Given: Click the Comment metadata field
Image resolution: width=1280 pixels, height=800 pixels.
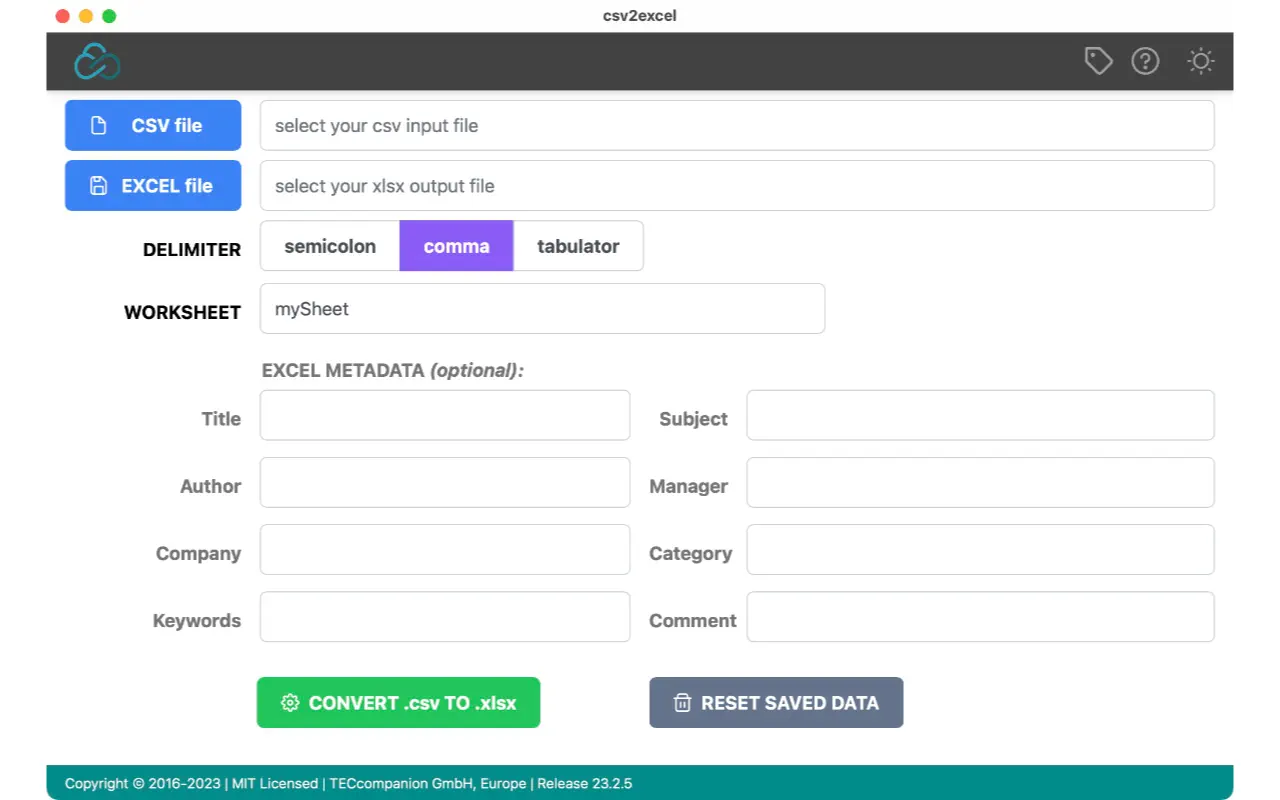Looking at the screenshot, I should coord(979,616).
